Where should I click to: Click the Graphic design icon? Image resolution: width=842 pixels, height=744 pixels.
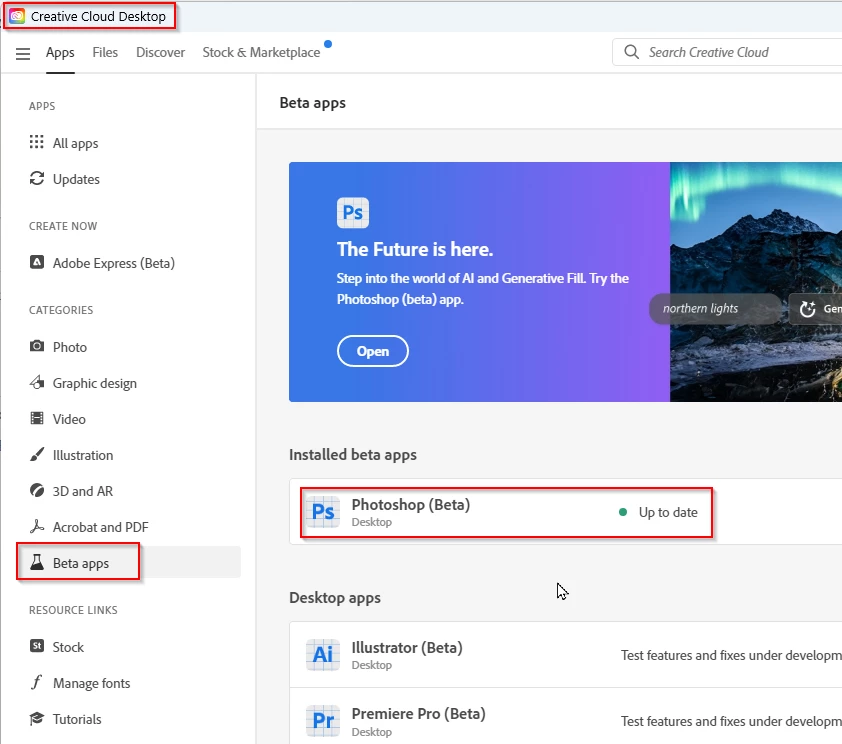pos(37,382)
